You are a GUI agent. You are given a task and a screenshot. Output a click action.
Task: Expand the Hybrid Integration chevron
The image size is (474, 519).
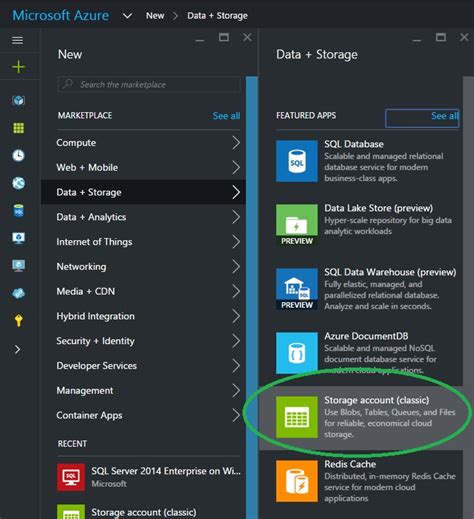click(x=236, y=316)
